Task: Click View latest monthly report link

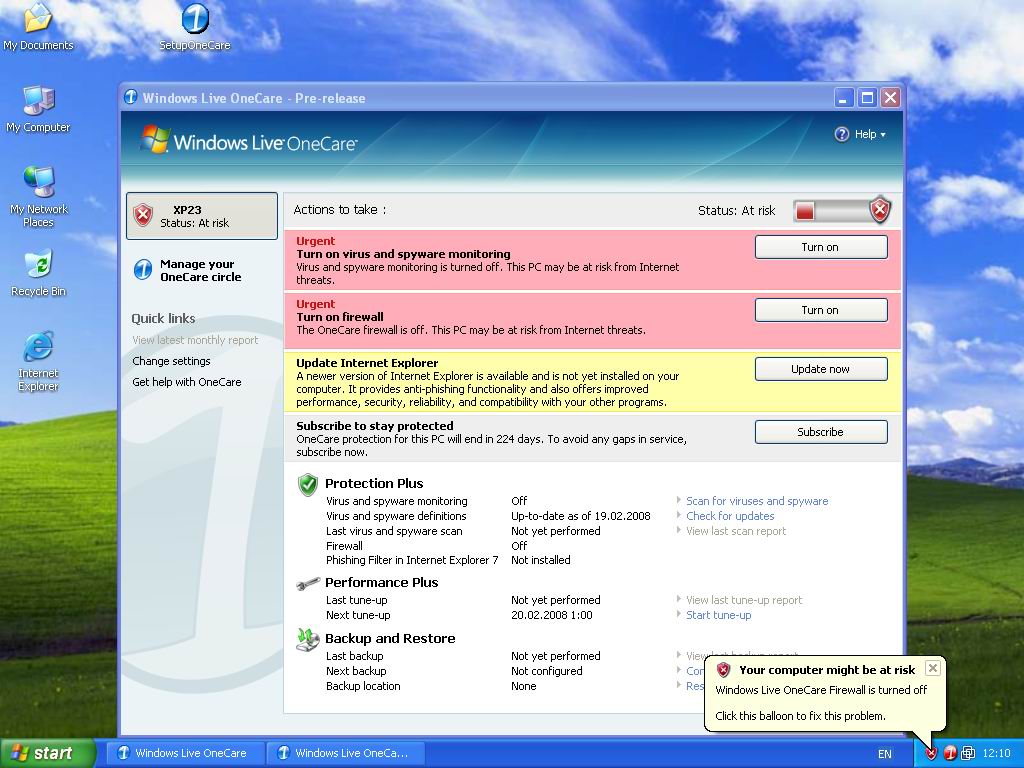Action: click(x=195, y=340)
